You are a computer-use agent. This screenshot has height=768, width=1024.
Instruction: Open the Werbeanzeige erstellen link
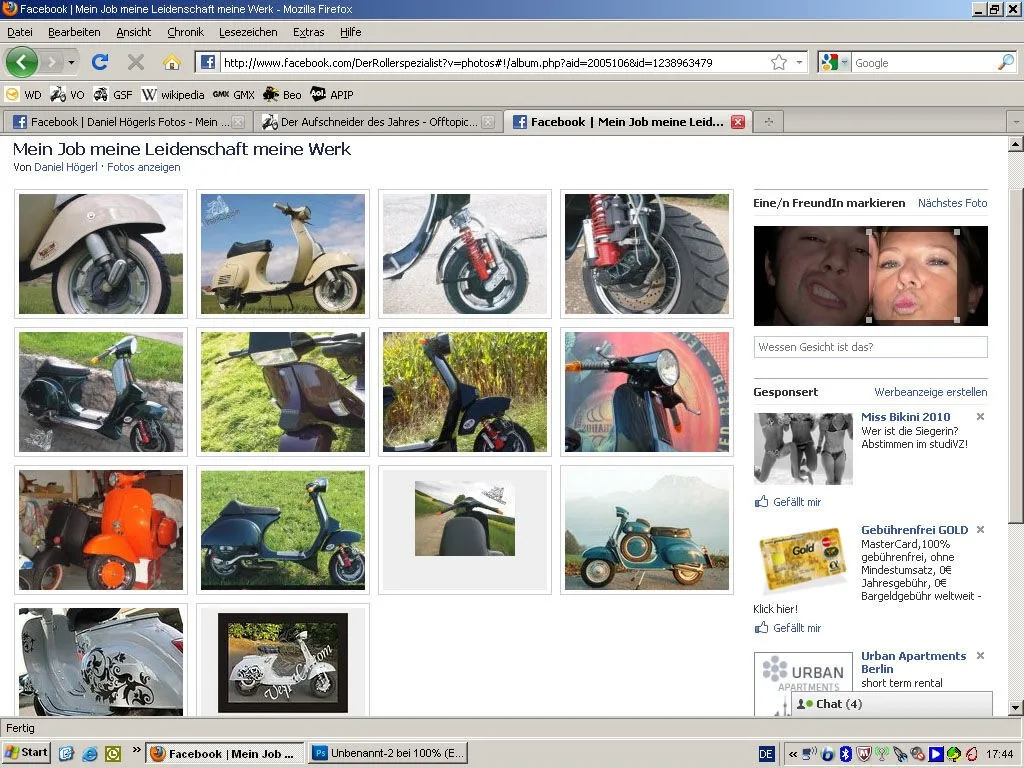[930, 392]
